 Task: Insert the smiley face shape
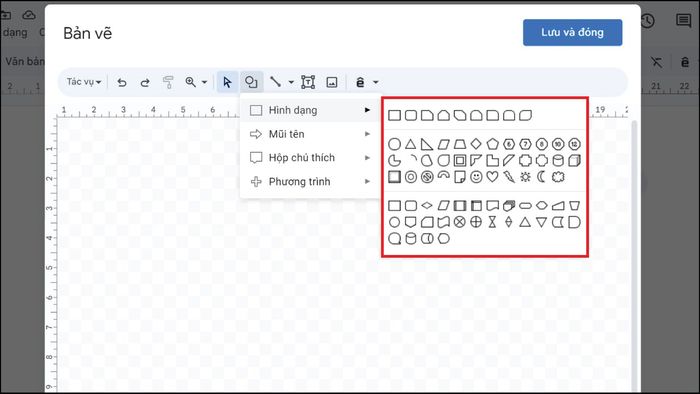coord(476,177)
